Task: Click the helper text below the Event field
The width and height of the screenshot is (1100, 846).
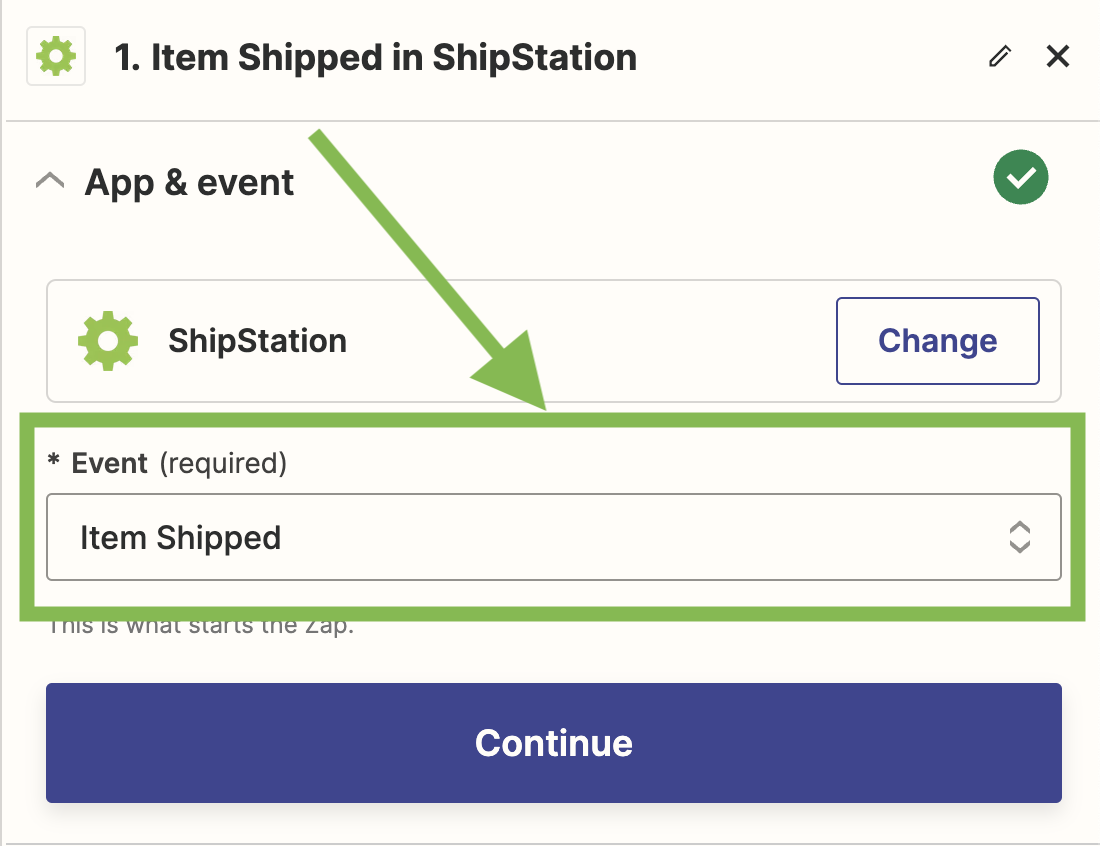Action: point(201,628)
